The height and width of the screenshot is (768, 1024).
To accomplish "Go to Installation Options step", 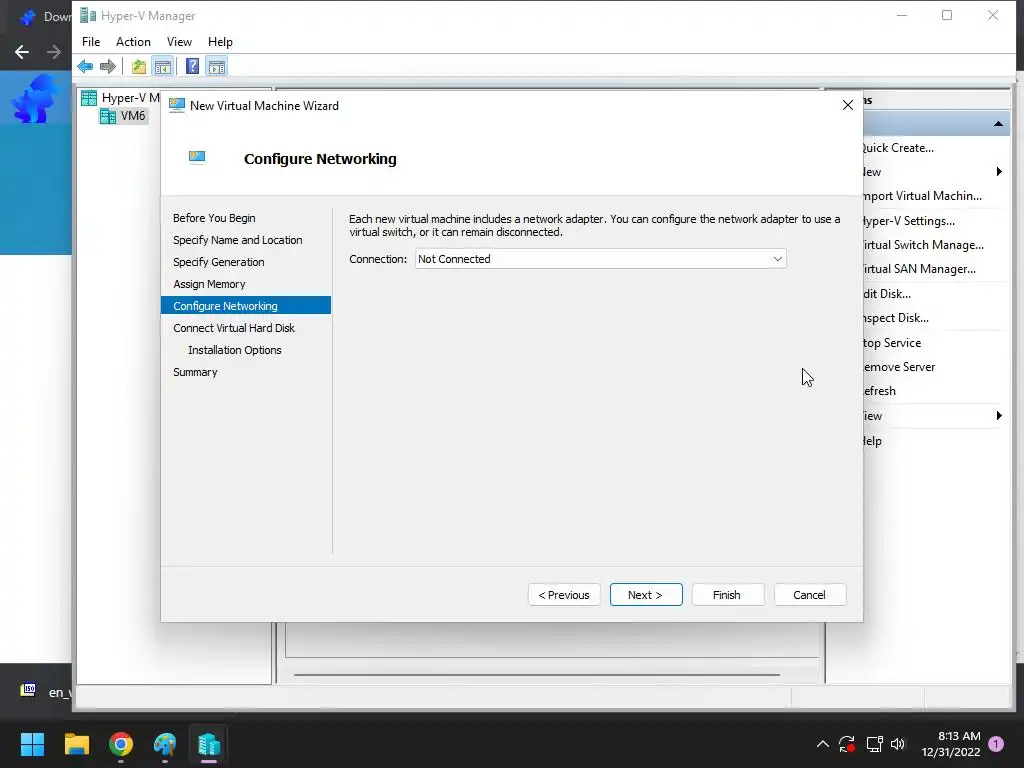I will (234, 350).
